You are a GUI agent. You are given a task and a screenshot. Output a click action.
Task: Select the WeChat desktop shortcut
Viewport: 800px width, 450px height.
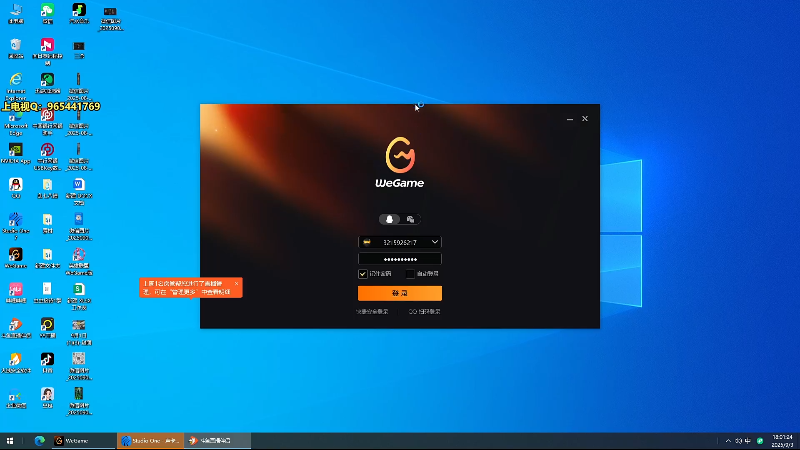47,14
